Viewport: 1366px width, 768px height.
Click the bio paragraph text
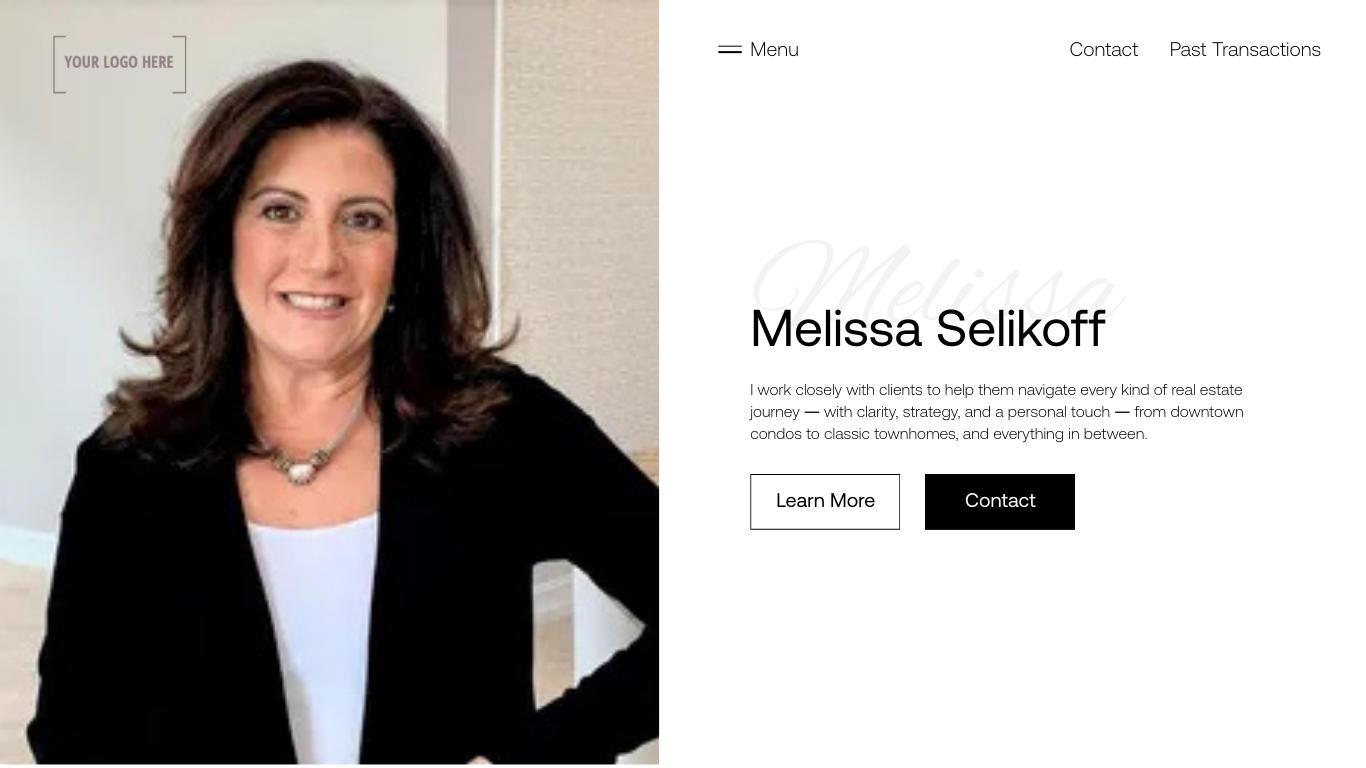(997, 411)
